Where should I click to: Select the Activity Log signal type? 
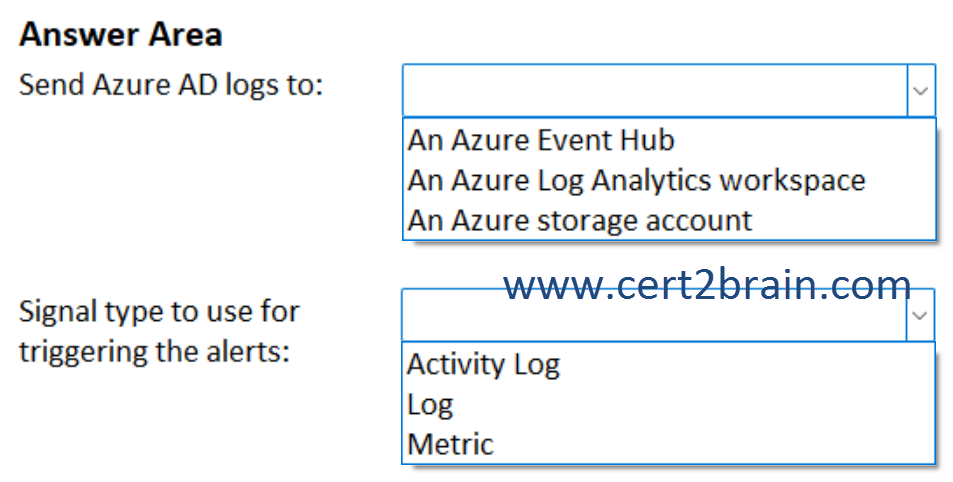point(483,365)
